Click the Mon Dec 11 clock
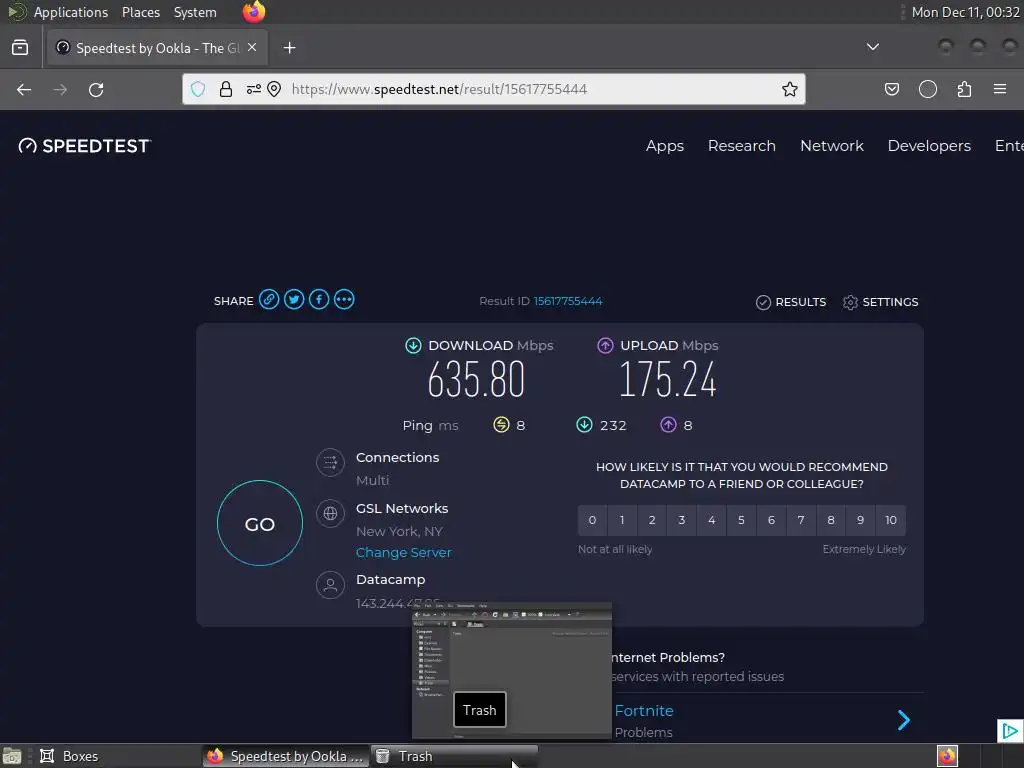Image resolution: width=1024 pixels, height=768 pixels. click(x=965, y=12)
